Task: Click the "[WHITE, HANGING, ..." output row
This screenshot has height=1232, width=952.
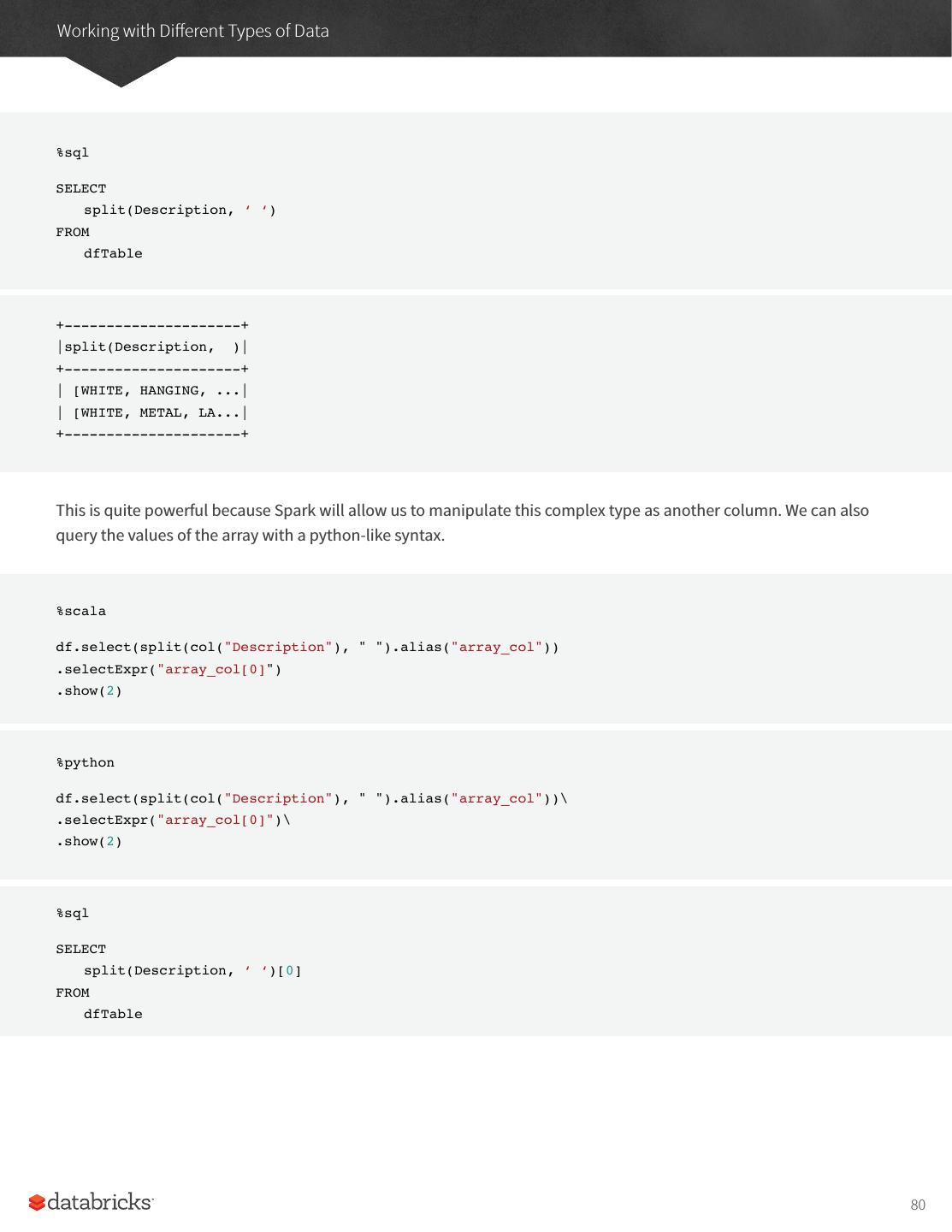Action: [152, 391]
